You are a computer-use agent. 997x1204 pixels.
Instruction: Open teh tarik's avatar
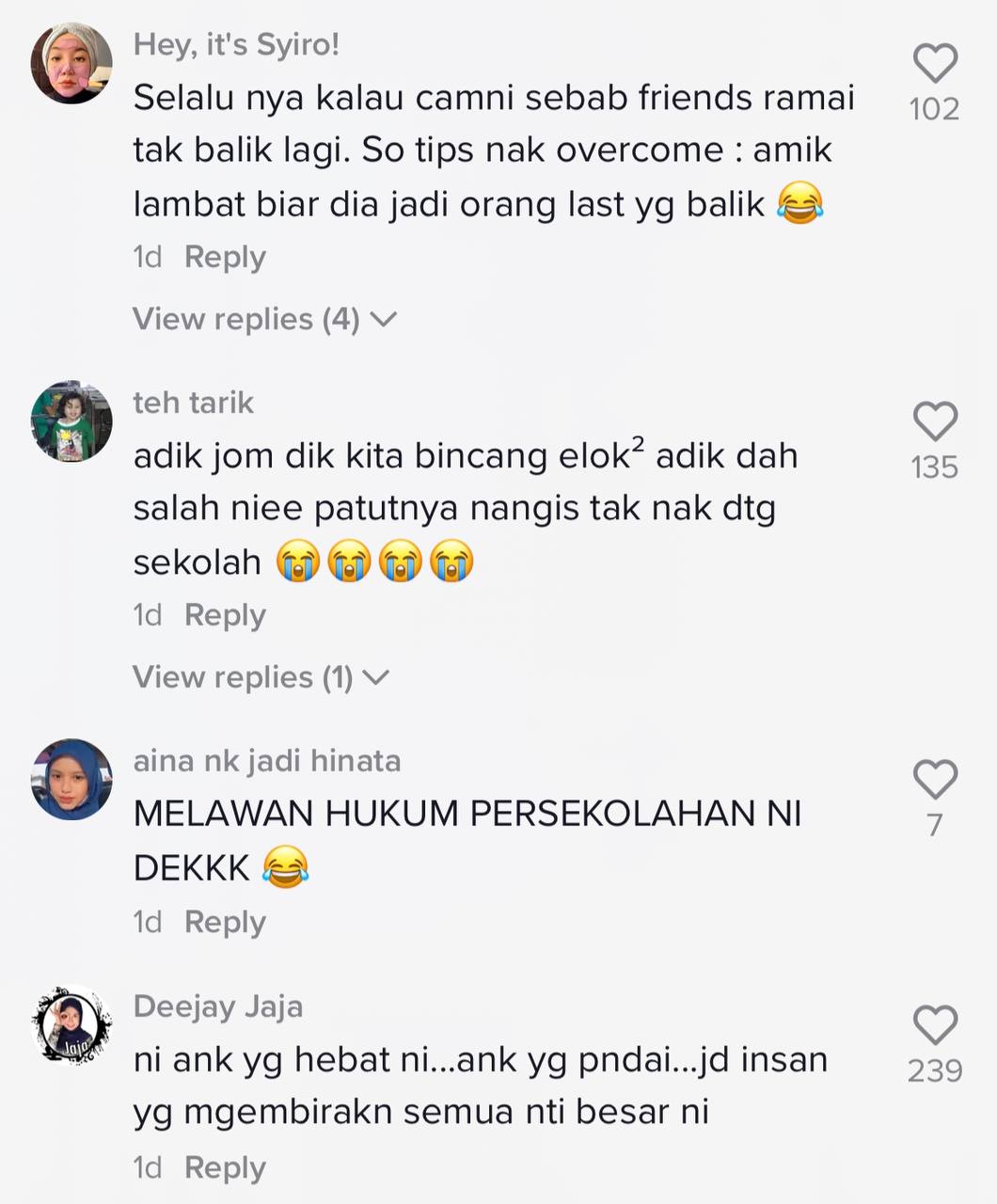pyautogui.click(x=71, y=421)
